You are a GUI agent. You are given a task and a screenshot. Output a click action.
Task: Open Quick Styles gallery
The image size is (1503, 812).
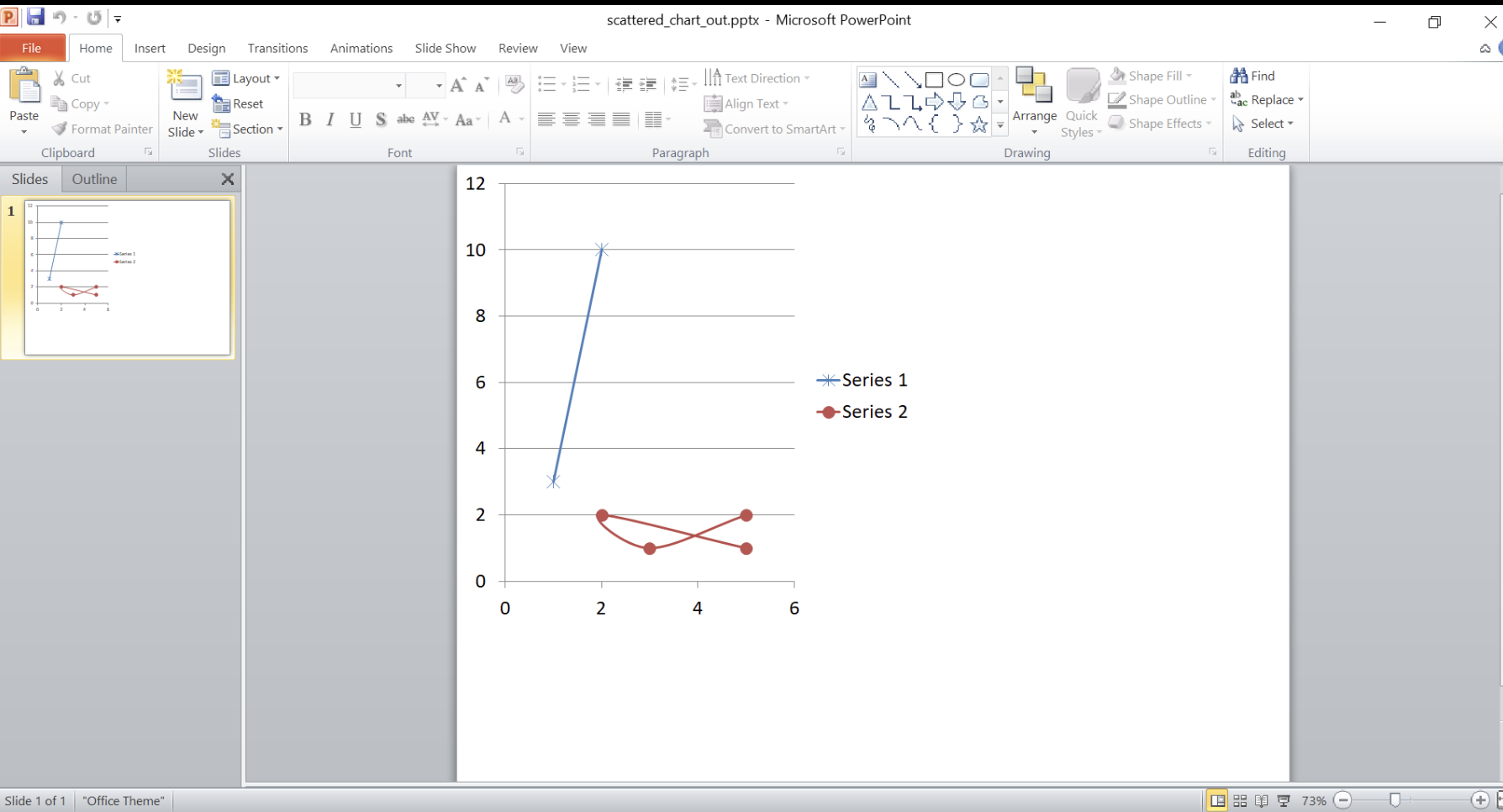1081,92
